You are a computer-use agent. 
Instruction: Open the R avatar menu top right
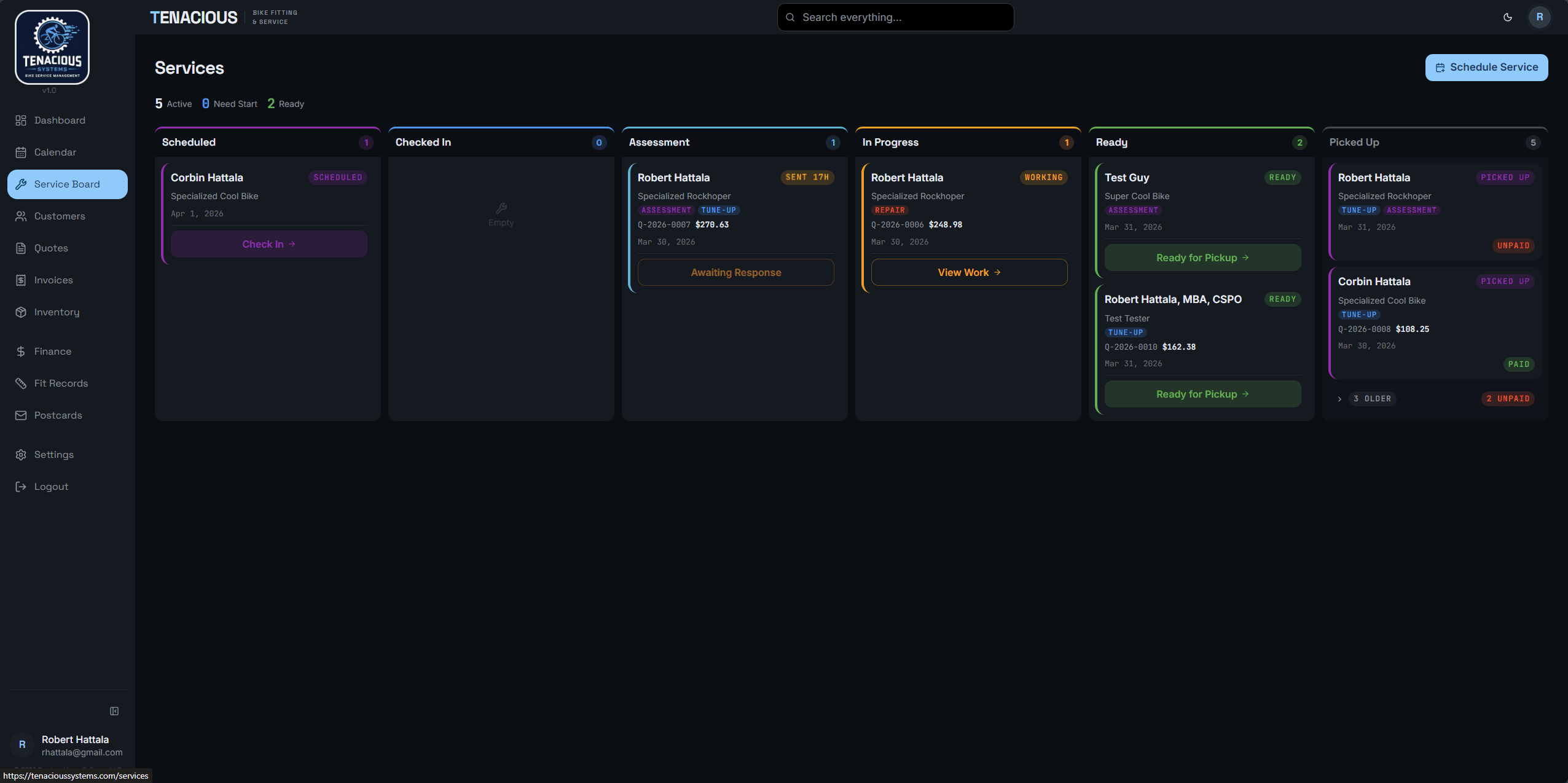click(1539, 17)
